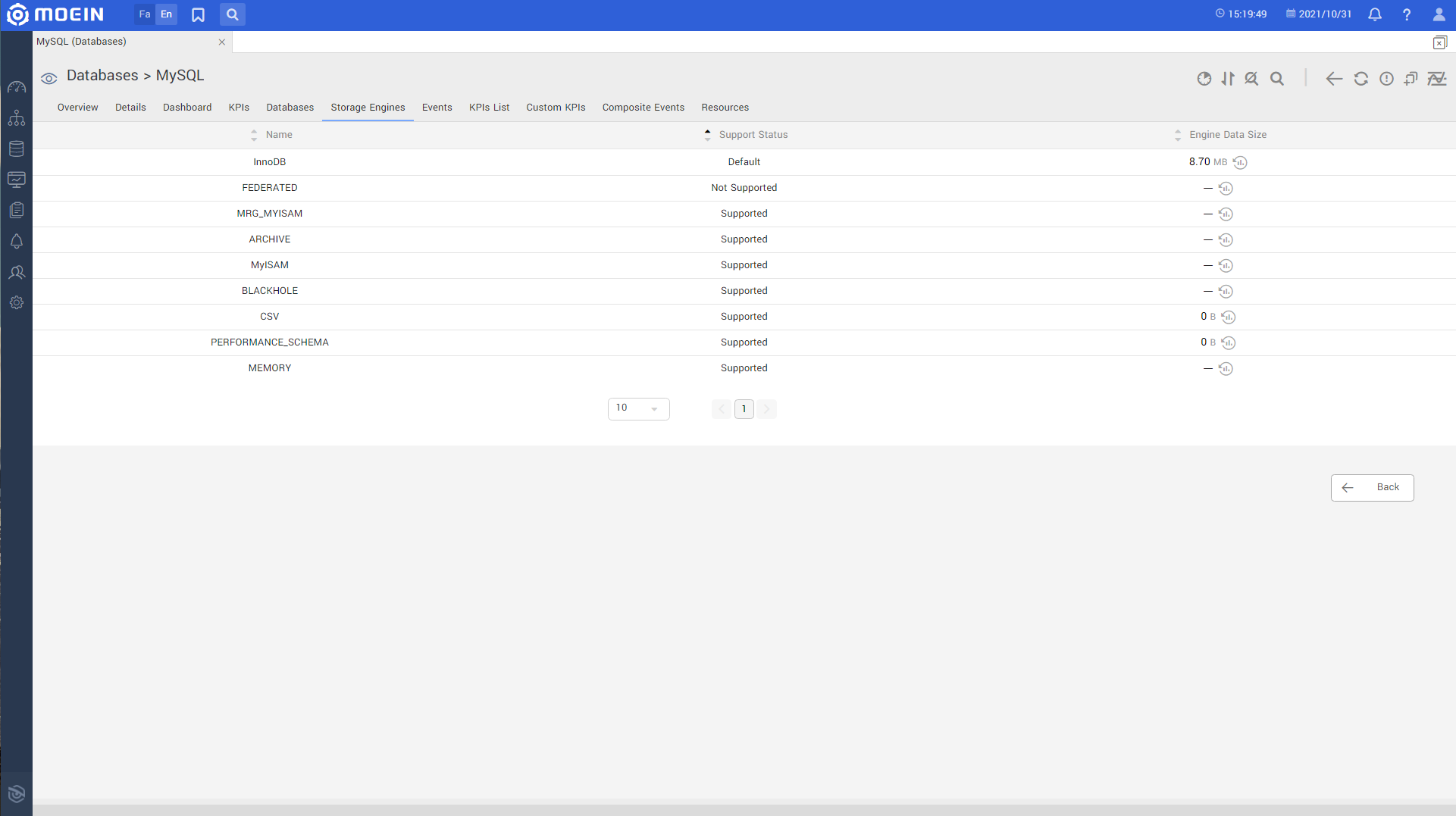This screenshot has height=816, width=1456.
Task: Open the Databases tab
Action: pos(290,108)
